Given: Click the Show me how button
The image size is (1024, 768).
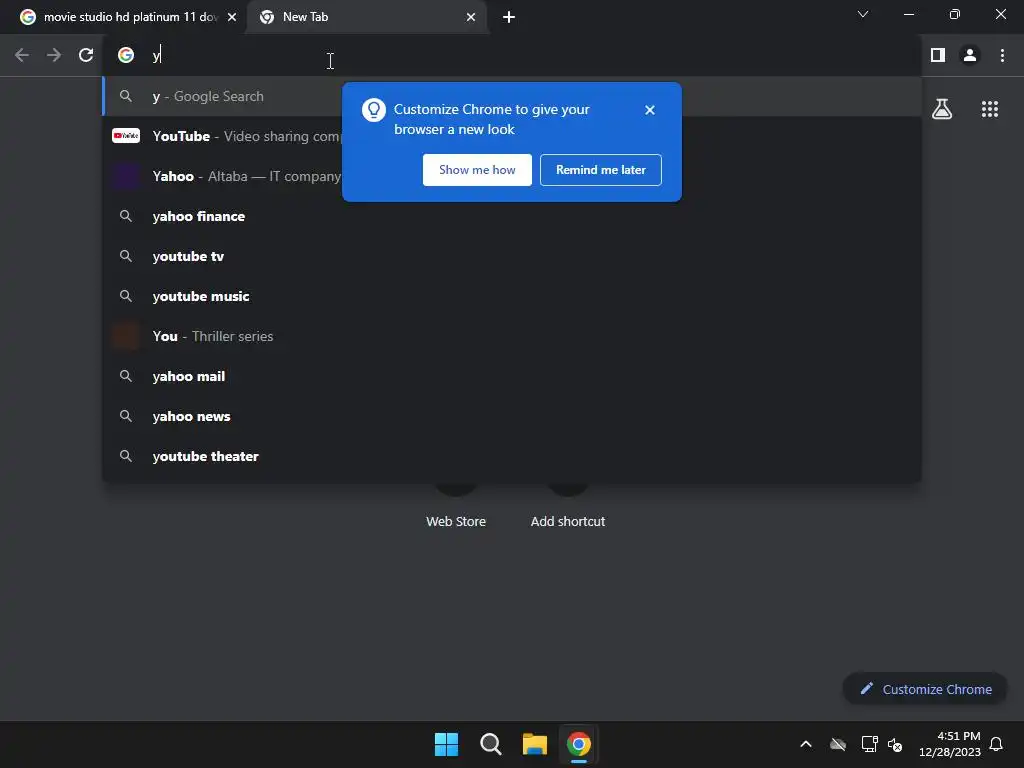Looking at the screenshot, I should tap(477, 170).
